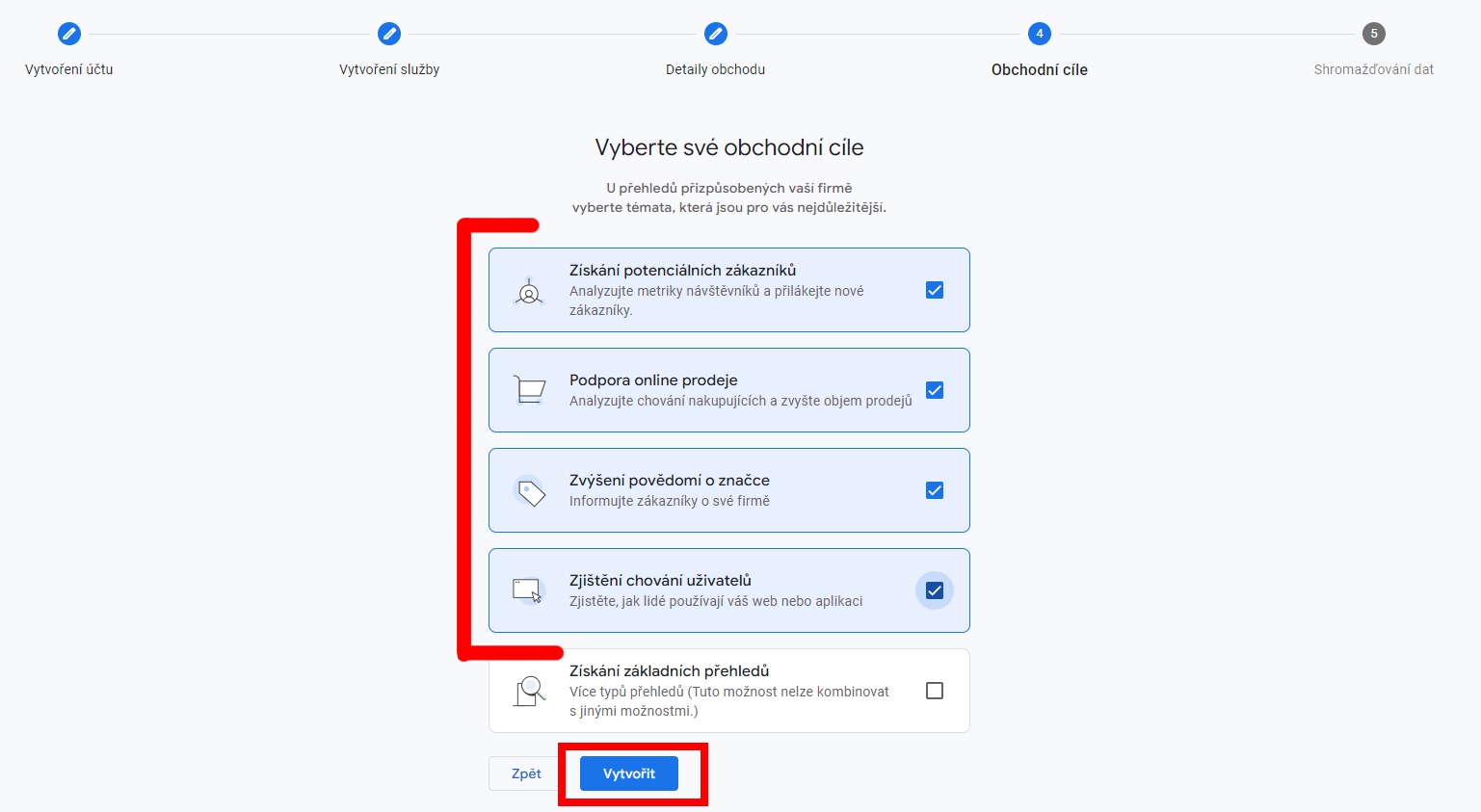Open the Detaily obchodu step label
This screenshot has width=1481, height=812.
pyautogui.click(x=715, y=69)
